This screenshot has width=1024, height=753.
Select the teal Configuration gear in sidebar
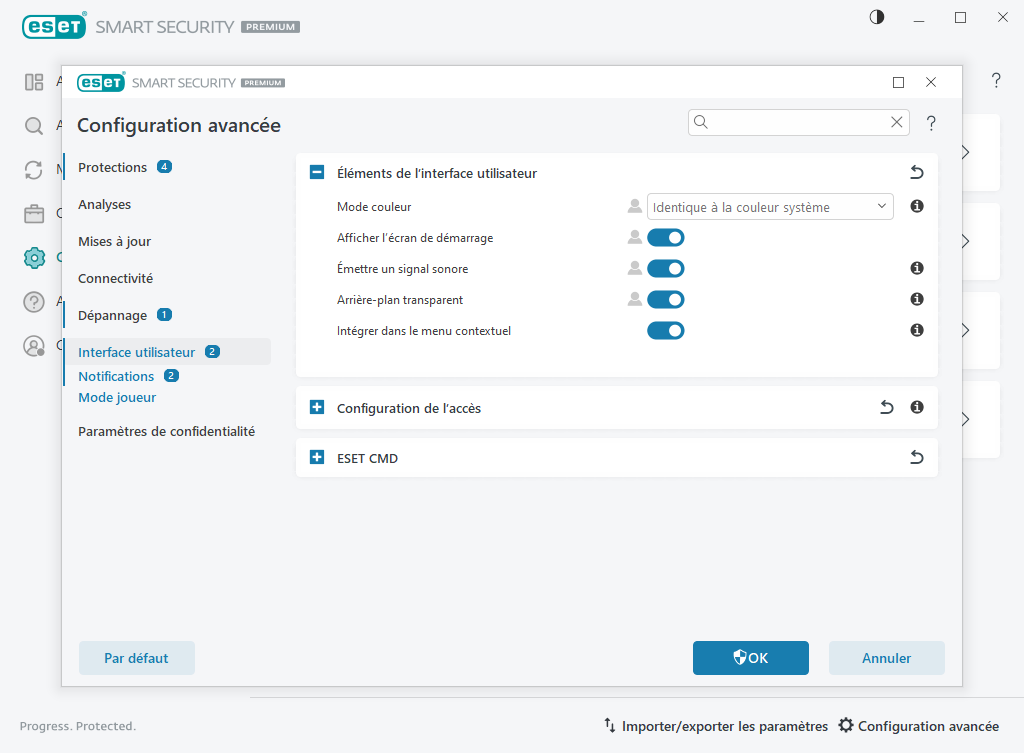coord(33,257)
